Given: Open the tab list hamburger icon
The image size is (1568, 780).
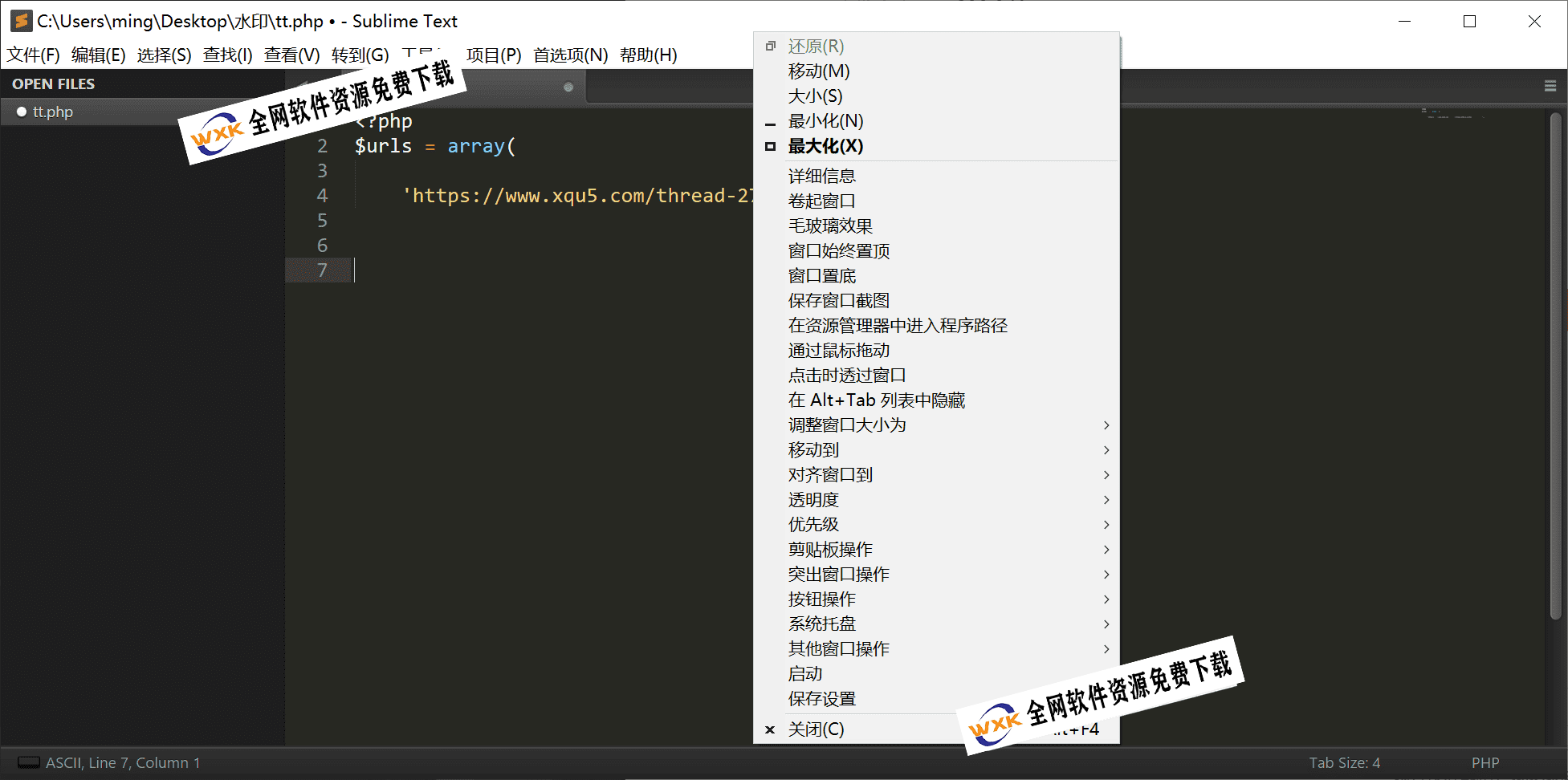Looking at the screenshot, I should coord(1550,86).
